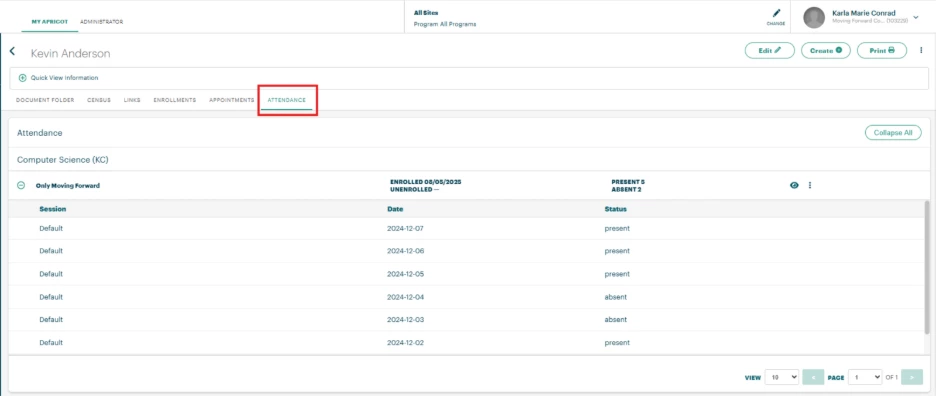Open the record's three-dot options menu
The width and height of the screenshot is (936, 396).
(921, 51)
